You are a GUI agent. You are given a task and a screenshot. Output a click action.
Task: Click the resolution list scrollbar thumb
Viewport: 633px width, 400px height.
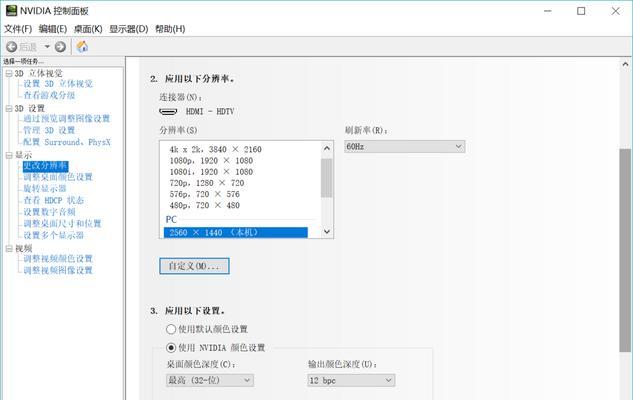[x=327, y=178]
